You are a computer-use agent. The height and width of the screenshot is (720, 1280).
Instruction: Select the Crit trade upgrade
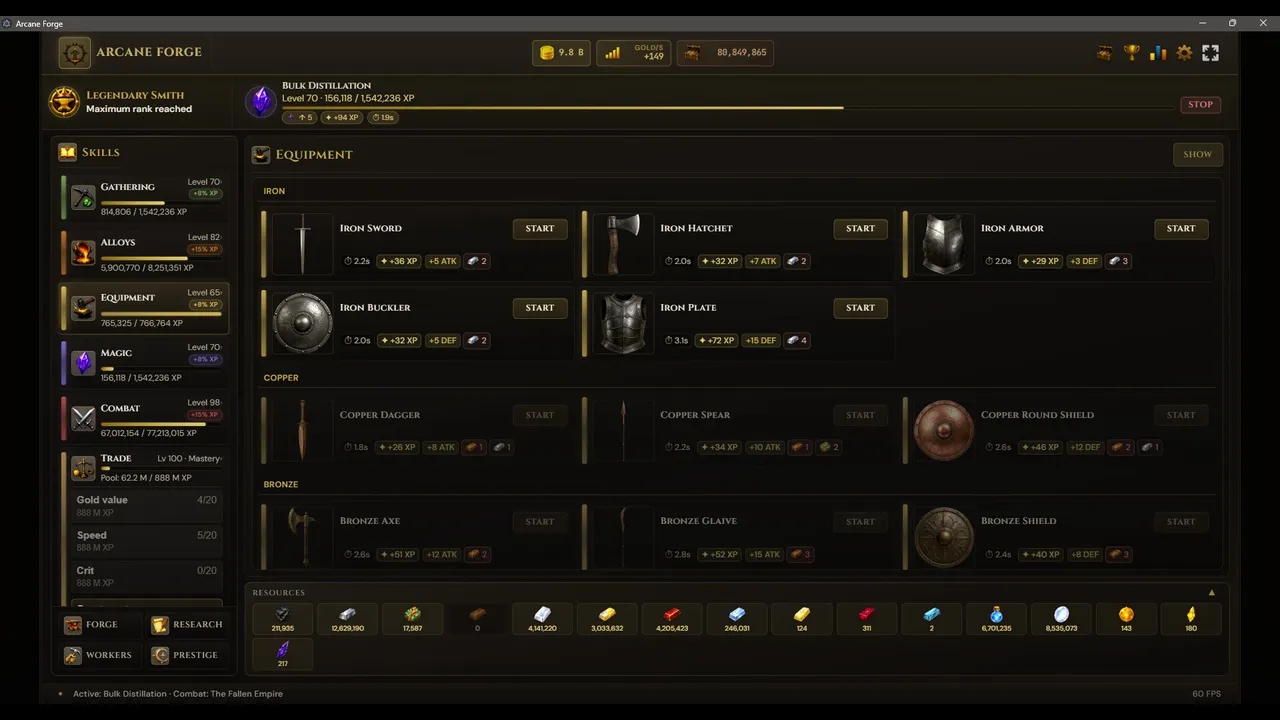[x=146, y=576]
